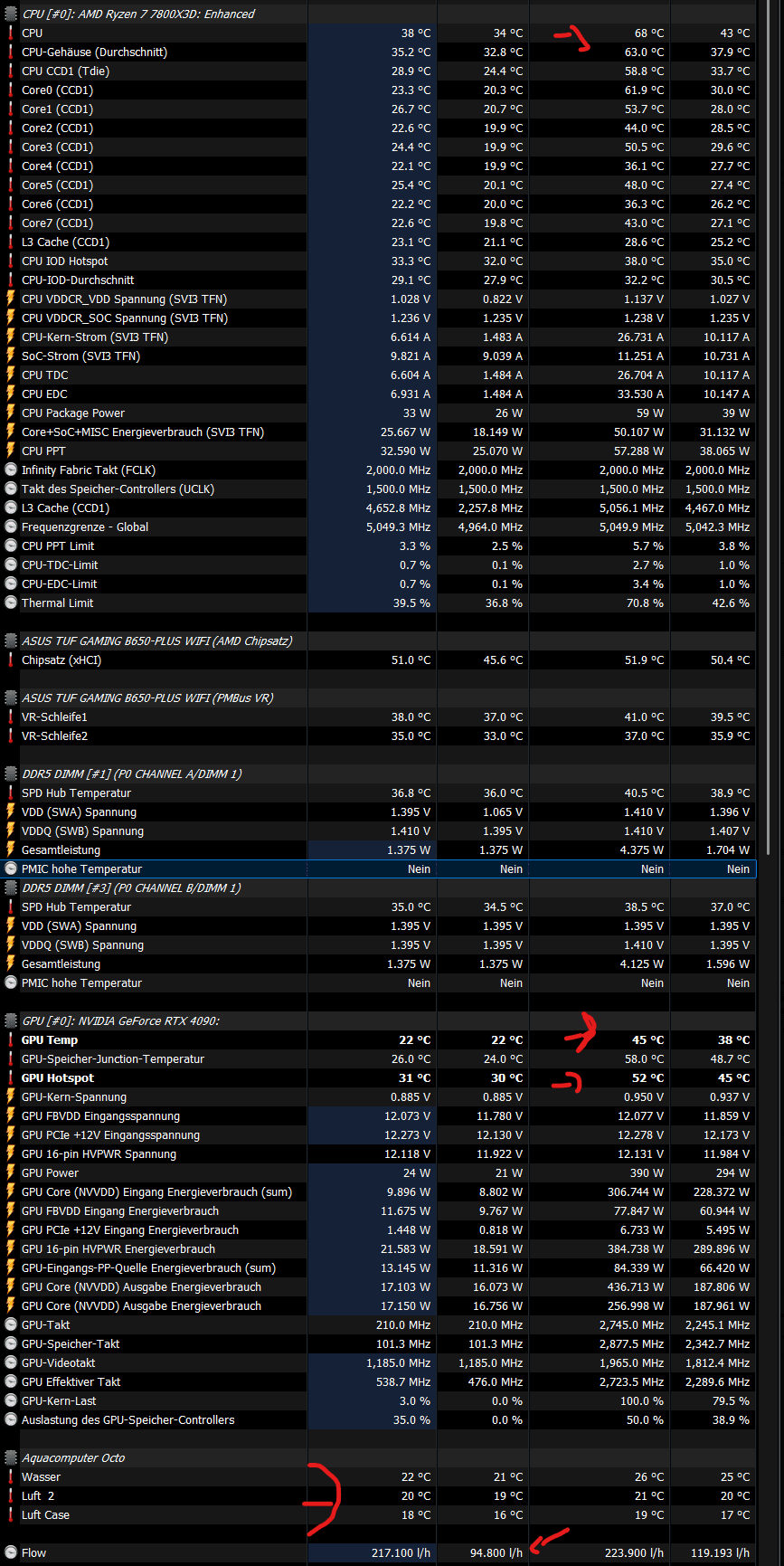Select the ASUS TUF GAMING (AMD Chipsatz) group header
The height and width of the screenshot is (1566, 784).
coord(378,641)
